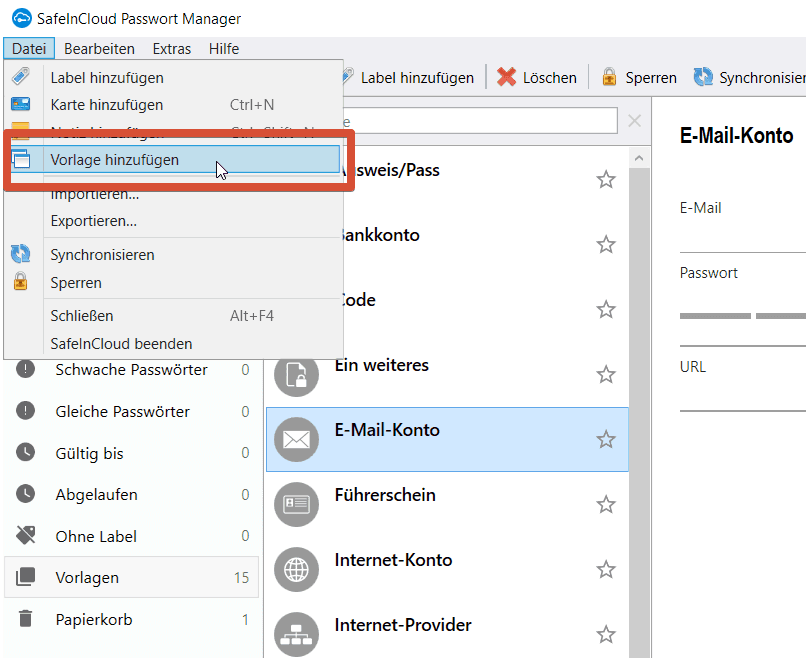Select the 'Internet-Konto' template entry

coord(447,569)
